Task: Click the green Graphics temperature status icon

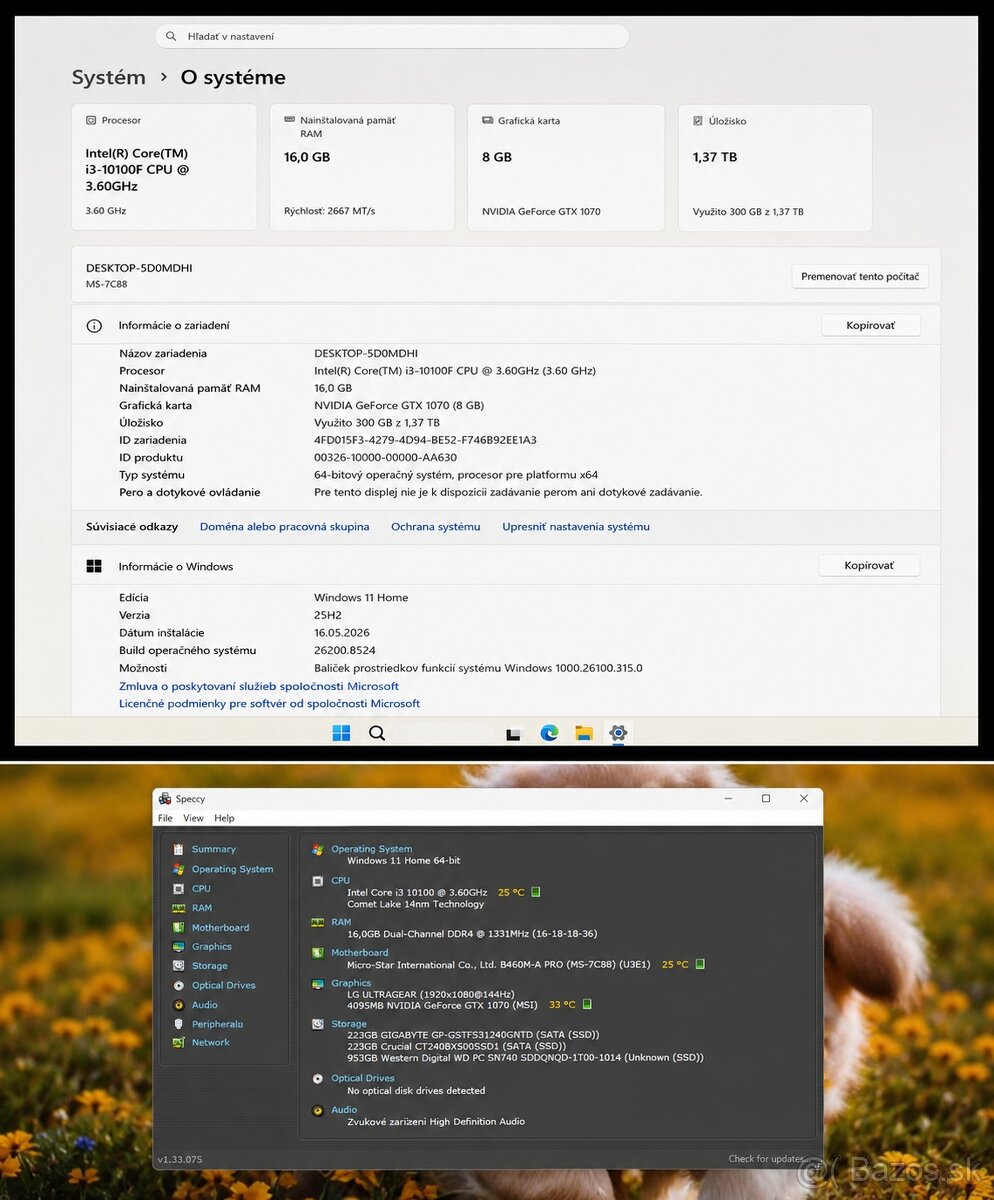Action: pyautogui.click(x=587, y=1004)
